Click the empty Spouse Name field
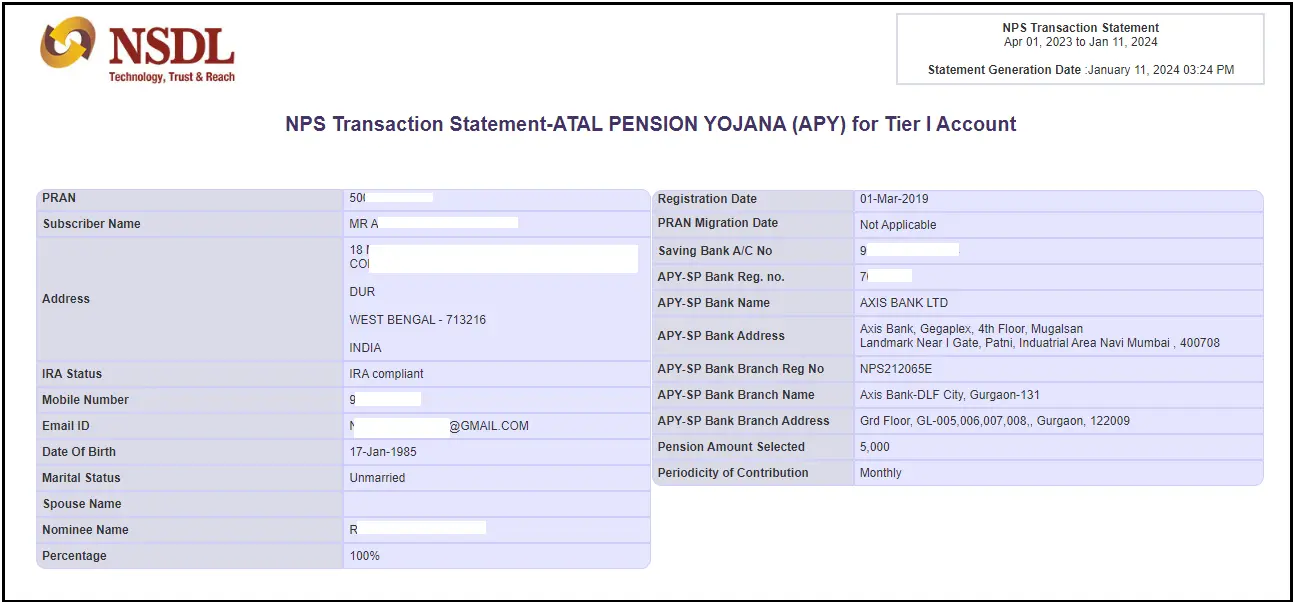Screen dimensions: 1293x602 (x=496, y=504)
